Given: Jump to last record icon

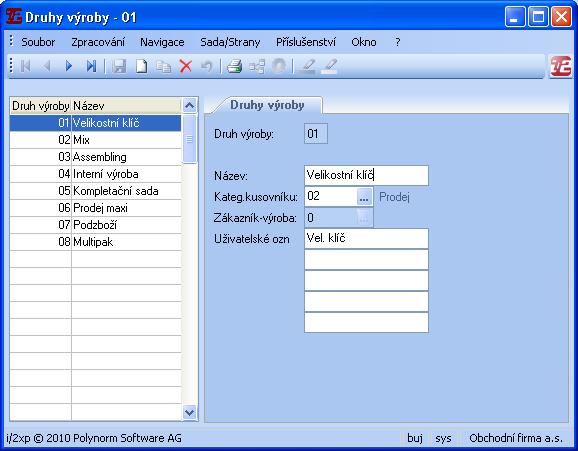Looking at the screenshot, I should point(91,66).
